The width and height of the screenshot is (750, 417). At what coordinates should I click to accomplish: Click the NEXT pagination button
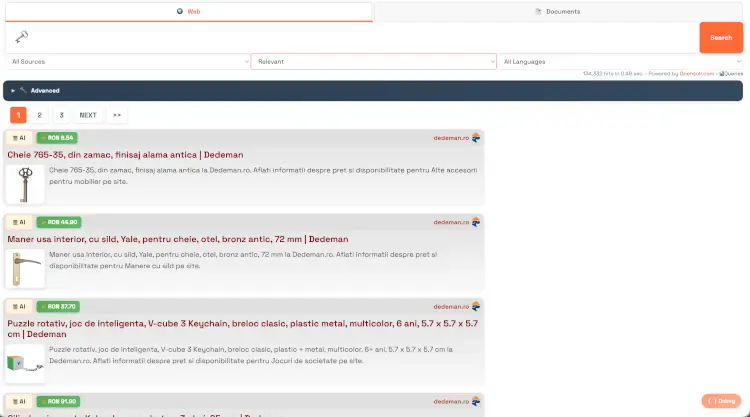click(x=88, y=115)
